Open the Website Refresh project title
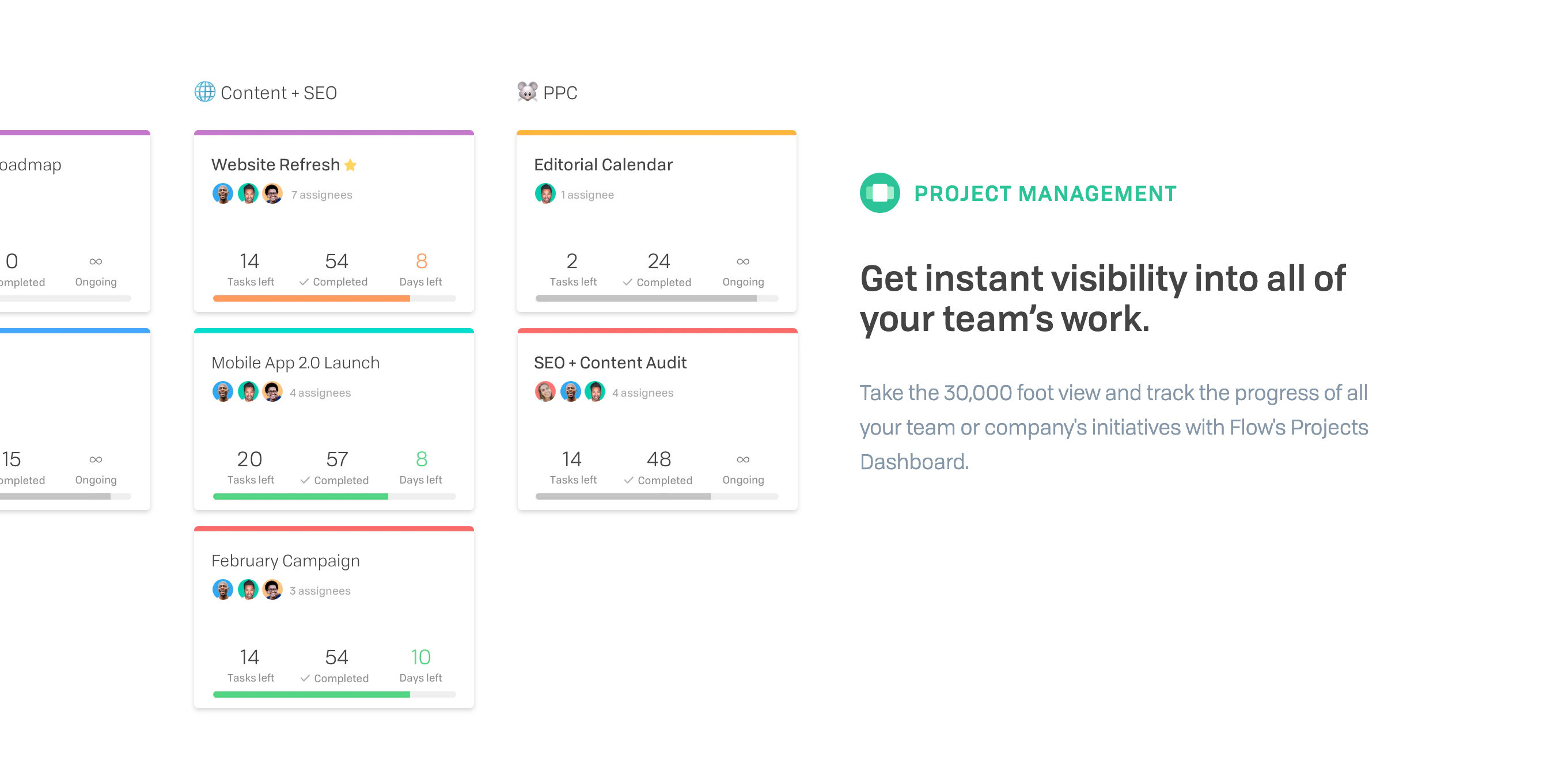 [x=276, y=165]
